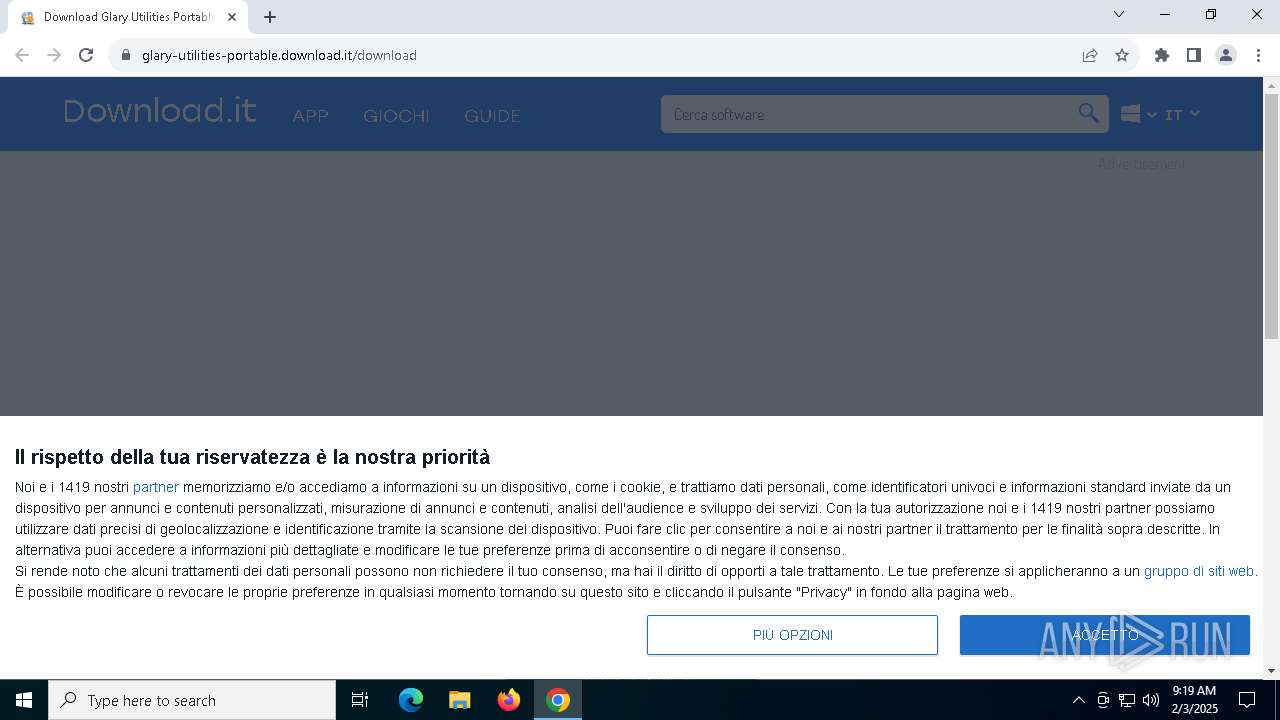This screenshot has width=1280, height=720.
Task: Open the Chrome extensions puzzle icon
Action: [x=1162, y=55]
